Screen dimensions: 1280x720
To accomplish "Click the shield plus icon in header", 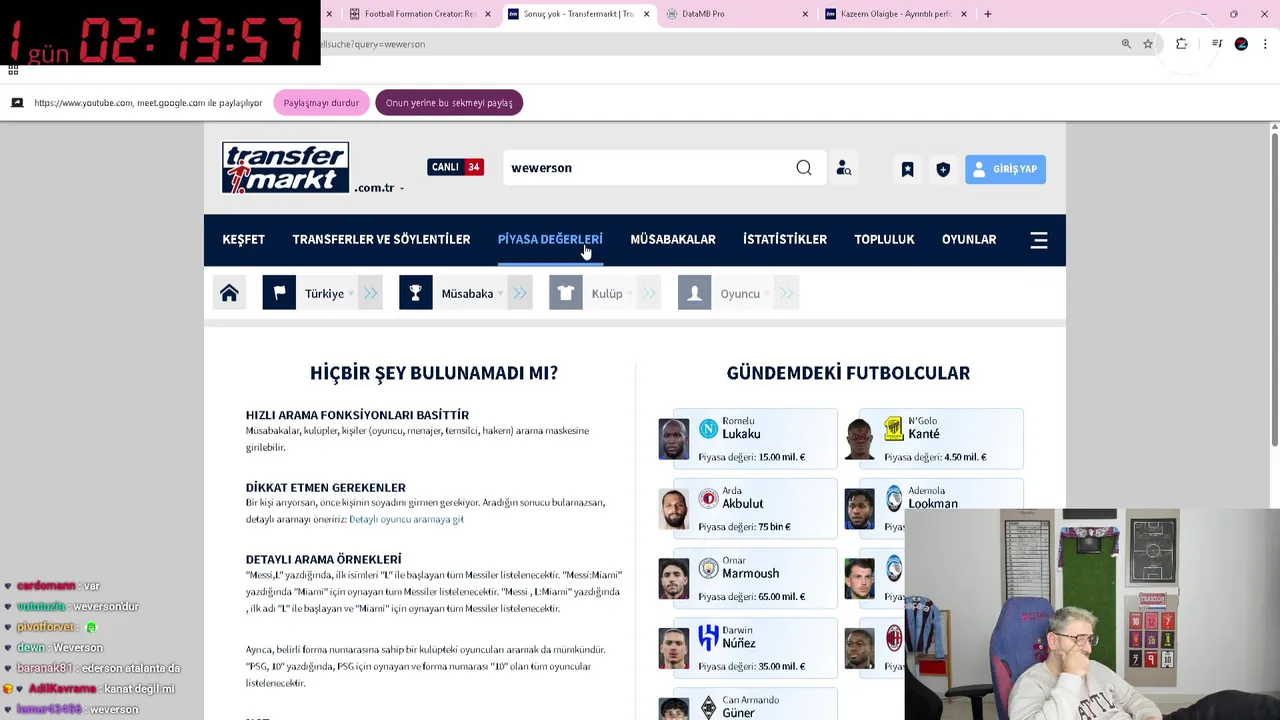I will [943, 169].
